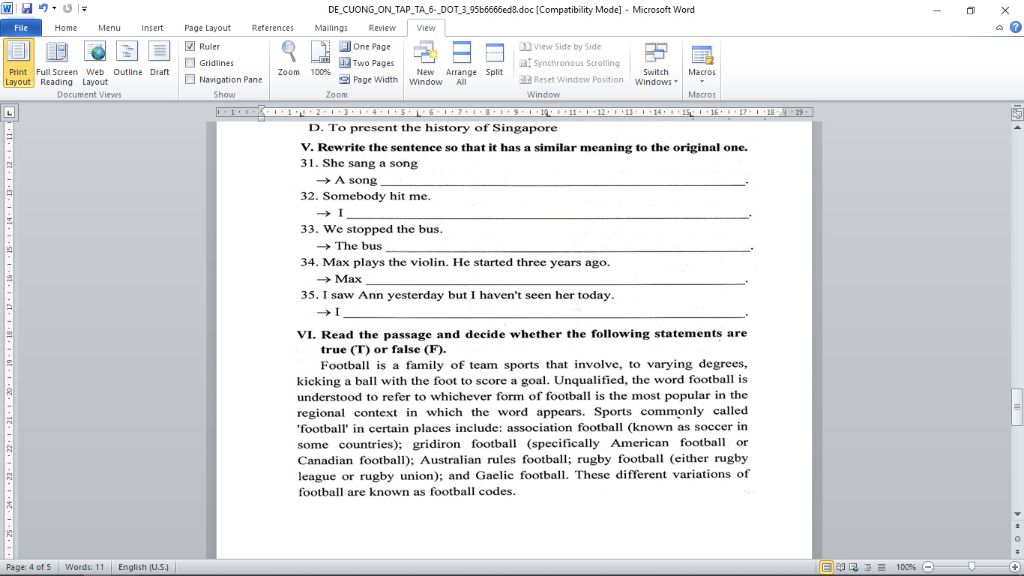Click the zoom out minus button
This screenshot has width=1024, height=576.
click(928, 567)
